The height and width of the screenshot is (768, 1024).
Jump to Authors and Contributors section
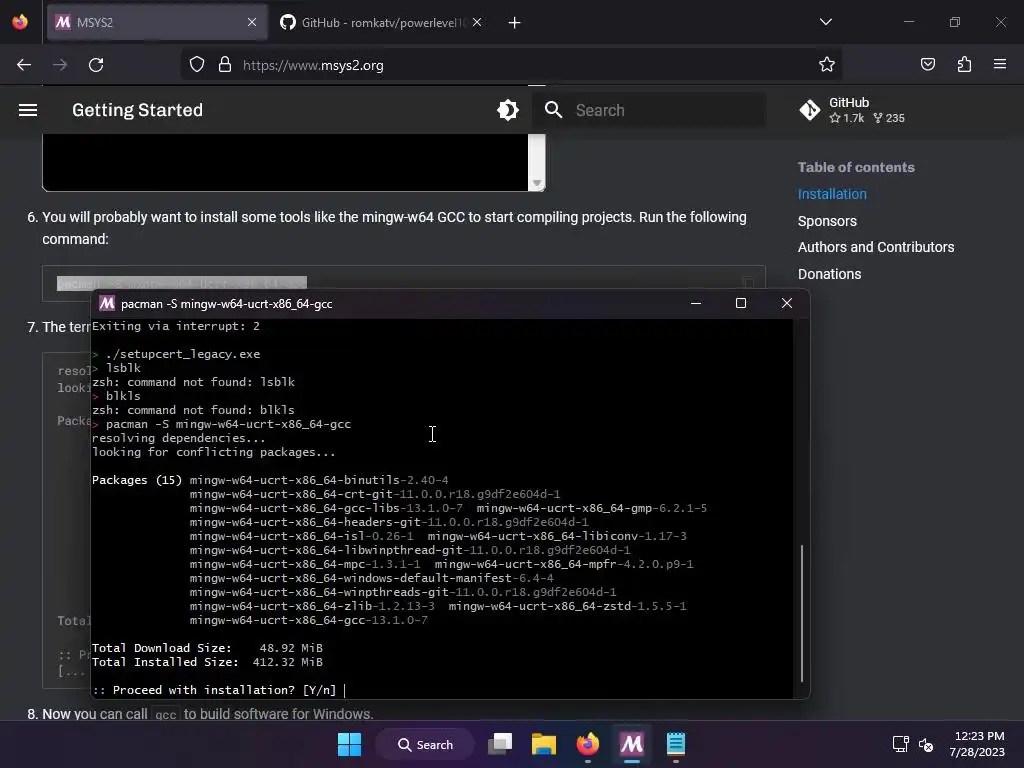(x=876, y=247)
